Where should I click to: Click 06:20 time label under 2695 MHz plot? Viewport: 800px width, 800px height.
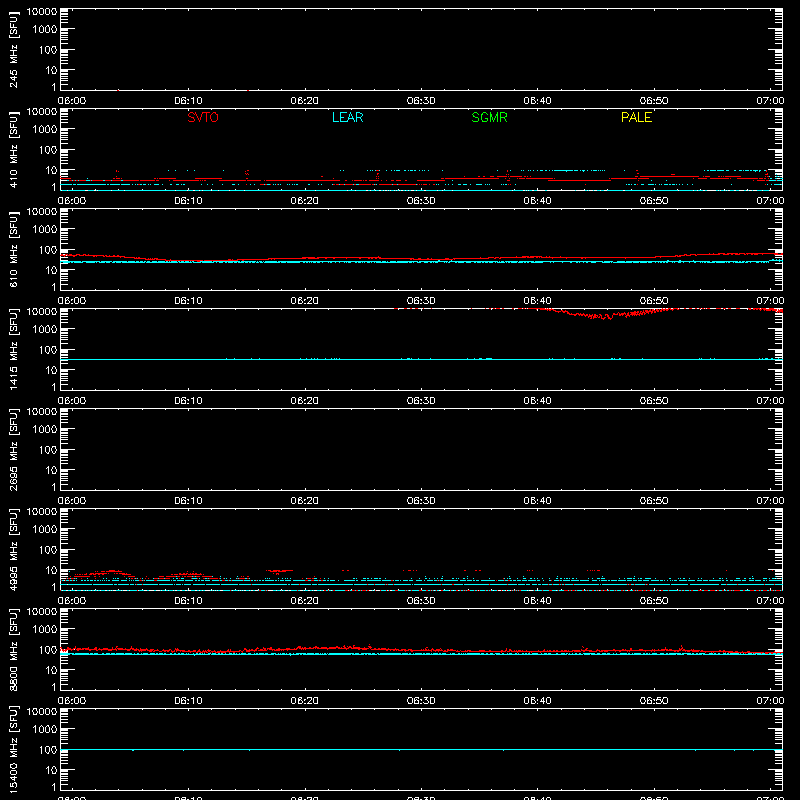tap(305, 501)
